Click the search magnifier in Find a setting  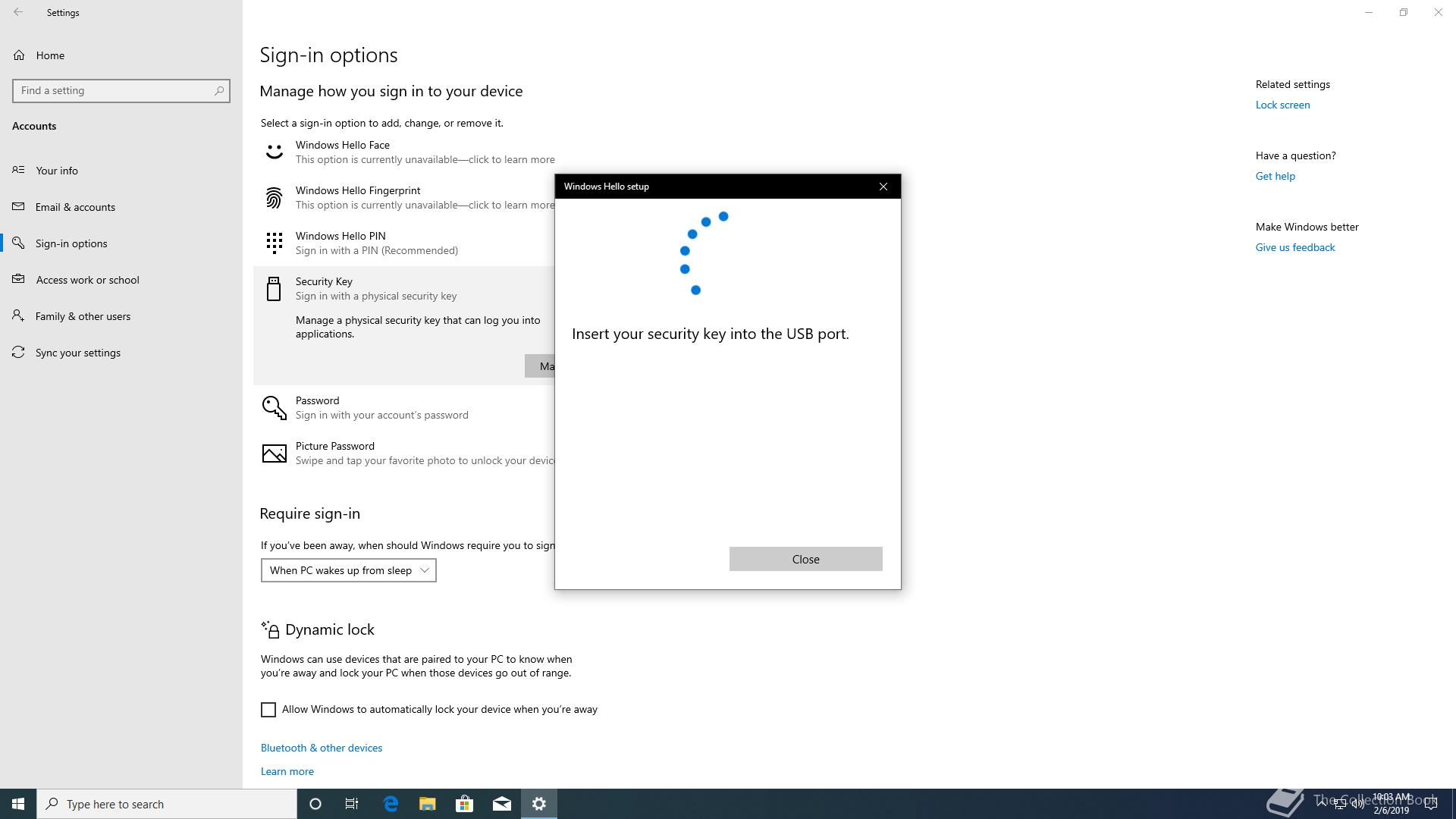click(x=219, y=90)
